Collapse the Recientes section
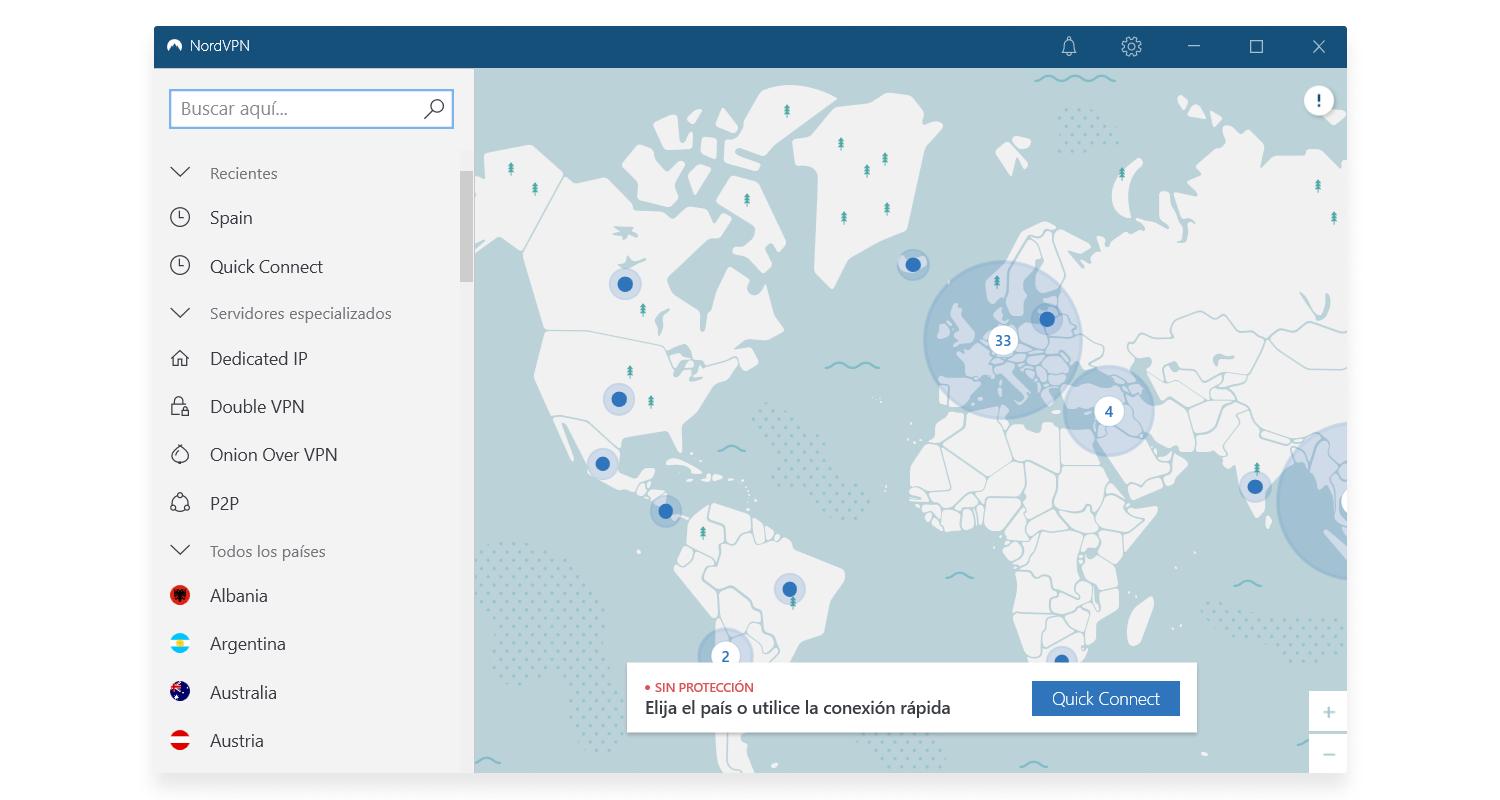 180,172
